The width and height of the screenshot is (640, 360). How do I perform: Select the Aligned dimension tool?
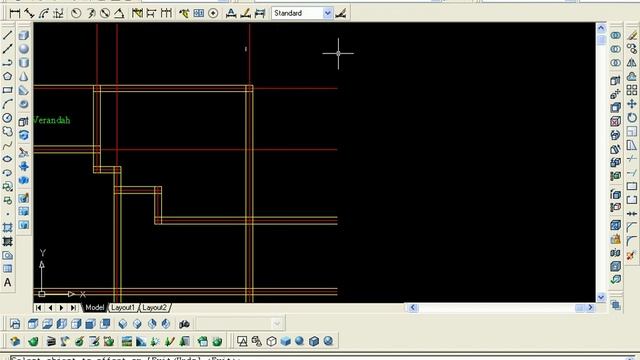click(29, 13)
